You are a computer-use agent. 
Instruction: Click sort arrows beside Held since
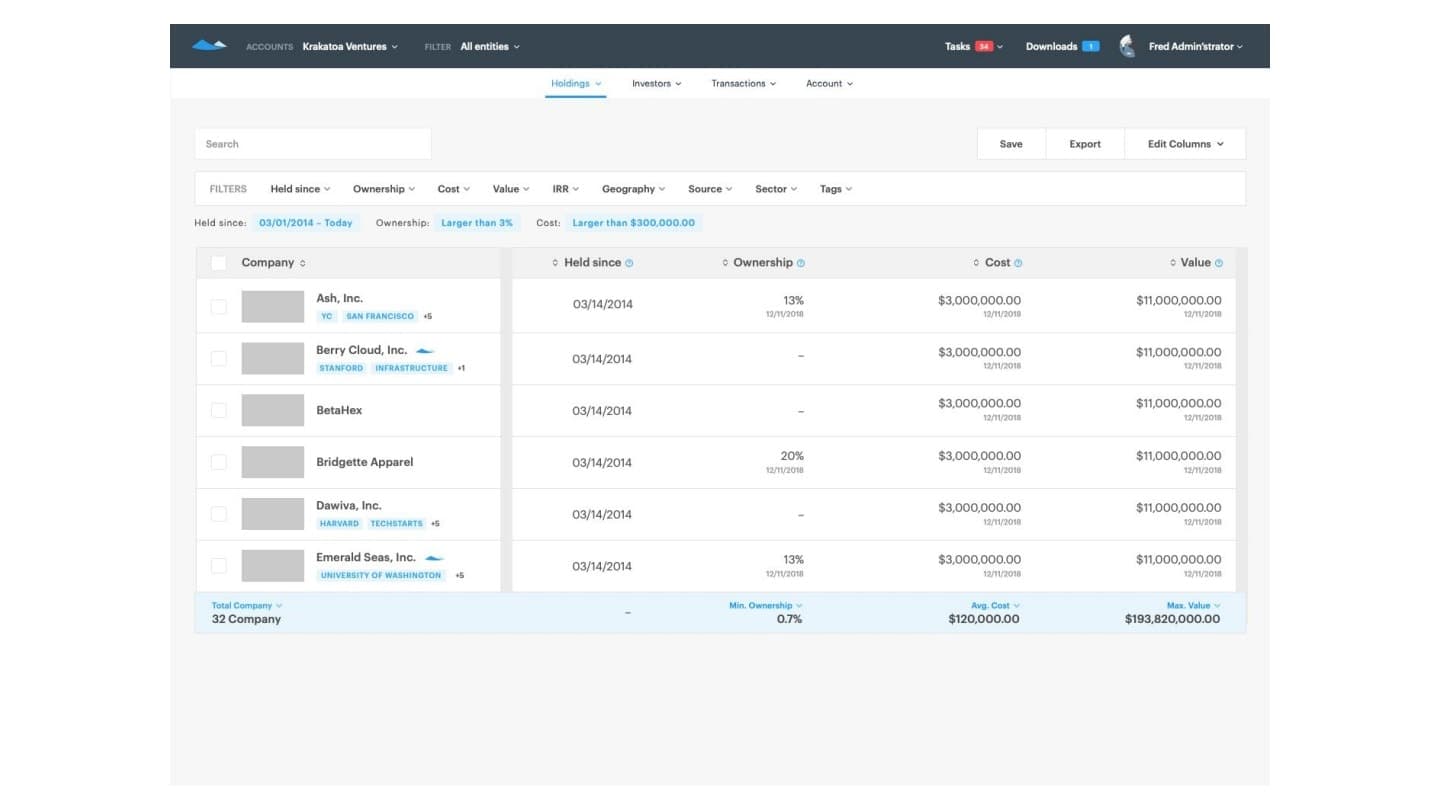(x=555, y=263)
